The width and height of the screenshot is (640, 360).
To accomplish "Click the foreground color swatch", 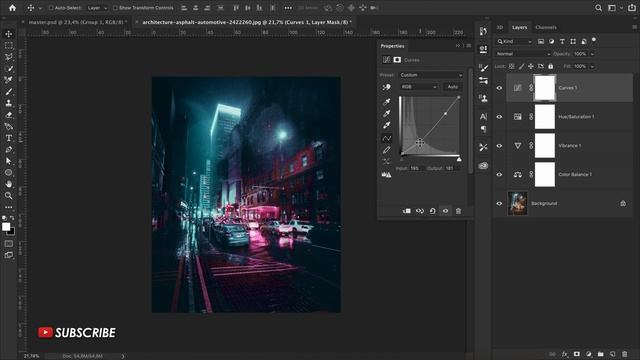I will [6, 227].
